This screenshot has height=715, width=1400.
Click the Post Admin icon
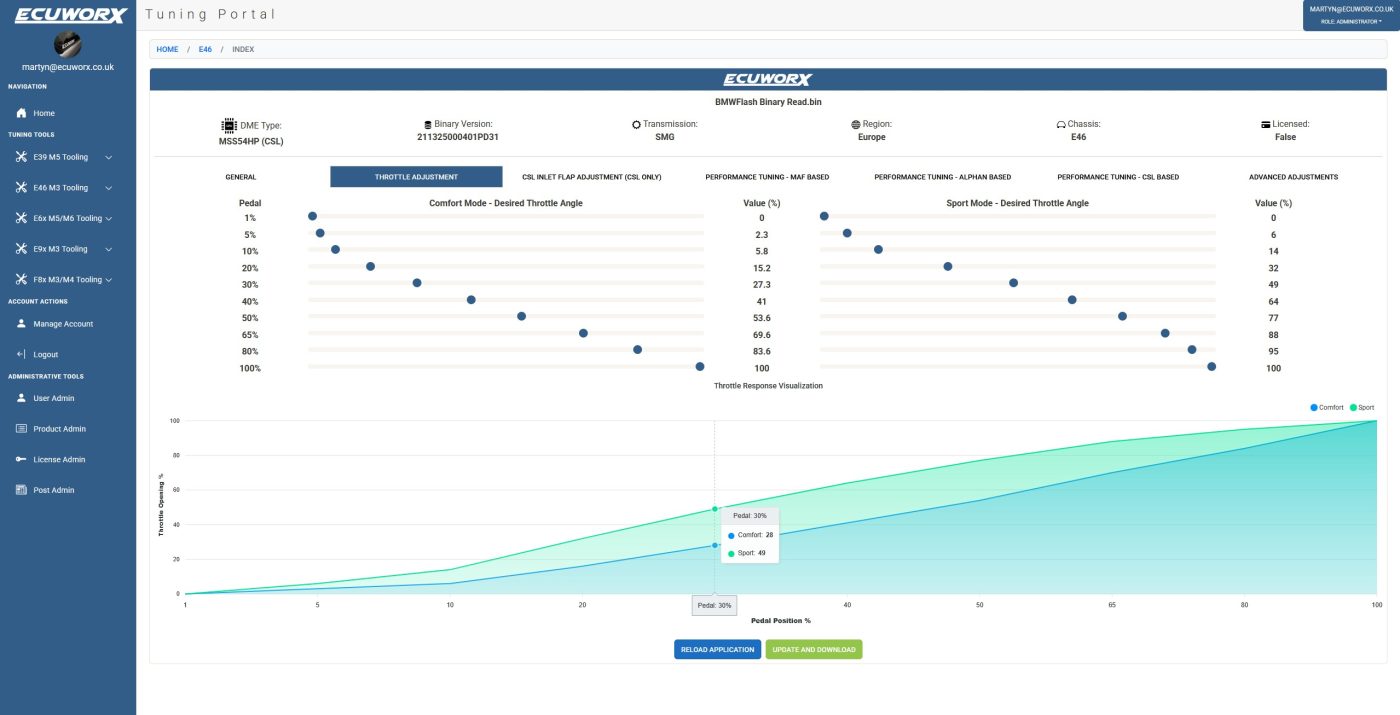22,490
